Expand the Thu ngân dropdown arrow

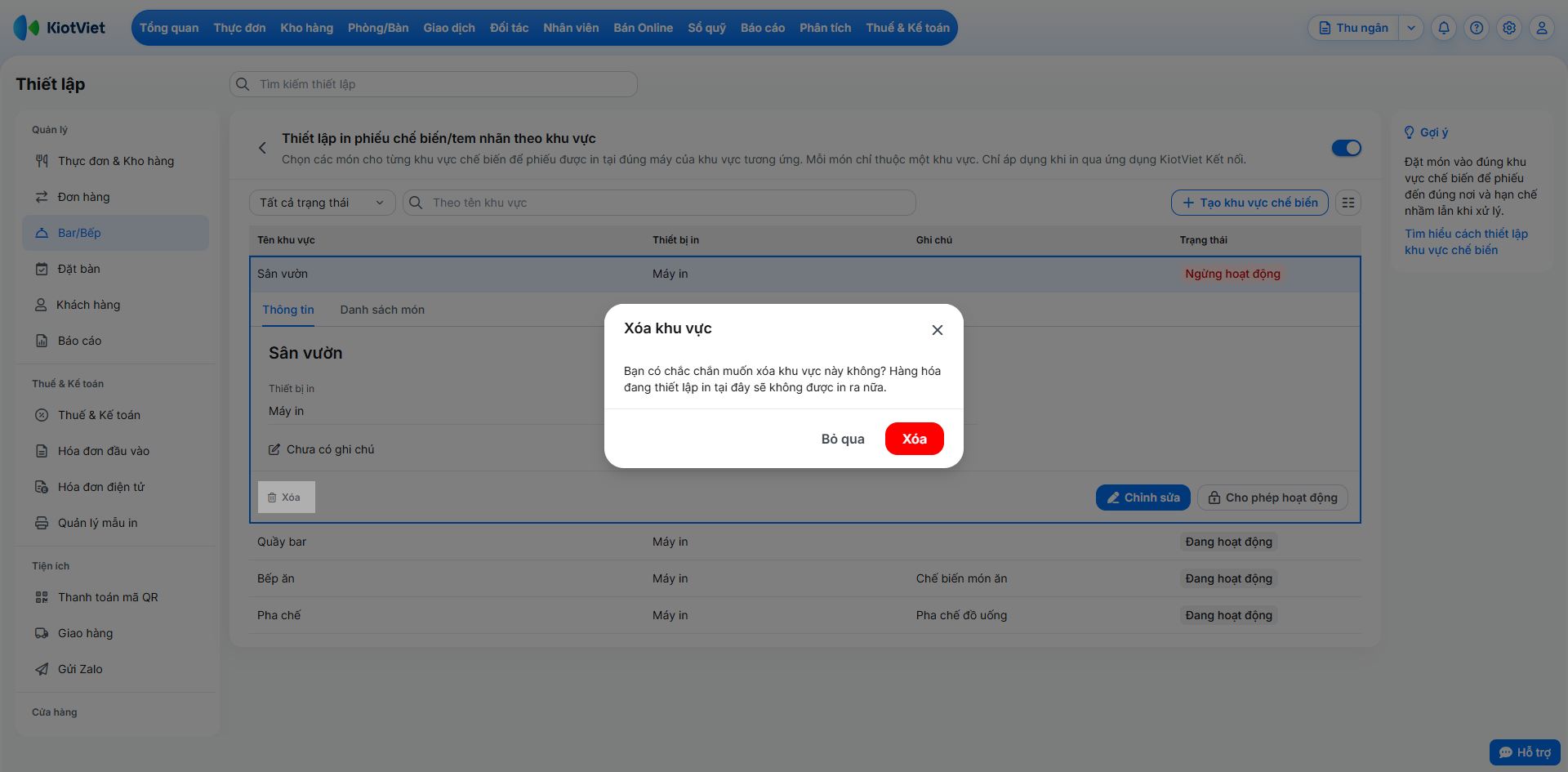tap(1410, 28)
